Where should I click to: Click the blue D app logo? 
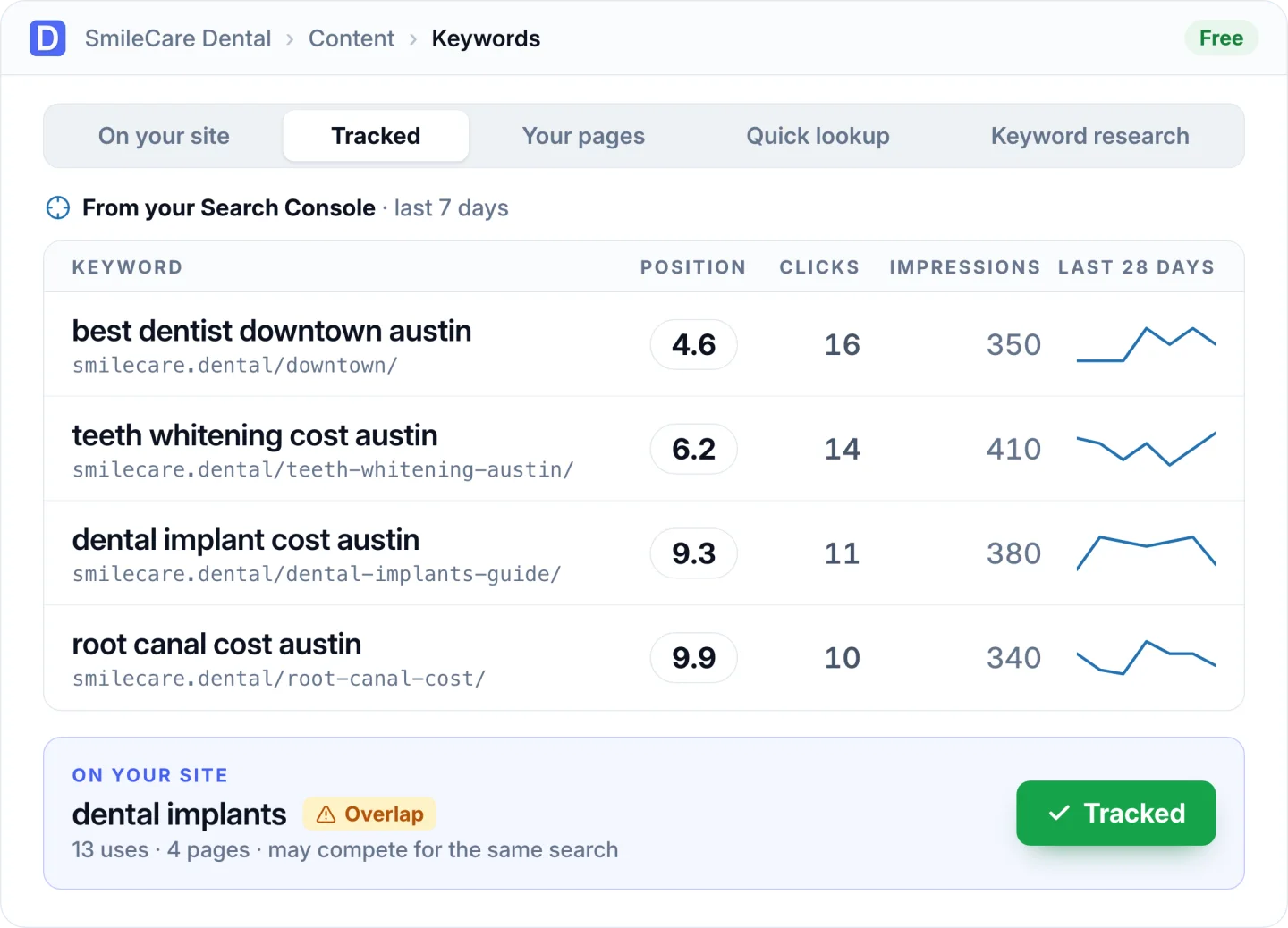(x=47, y=38)
